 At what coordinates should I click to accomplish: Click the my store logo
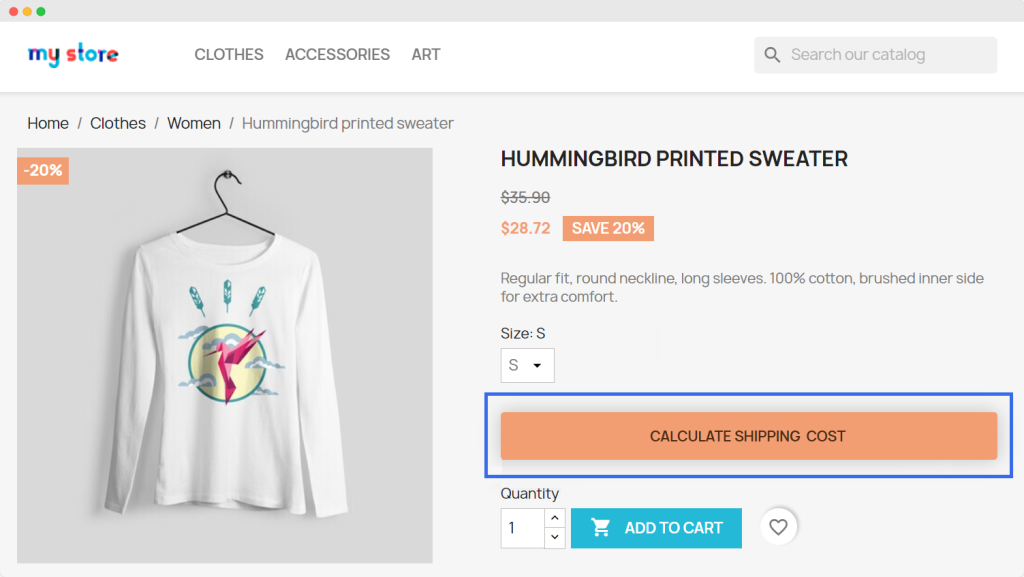pyautogui.click(x=73, y=55)
